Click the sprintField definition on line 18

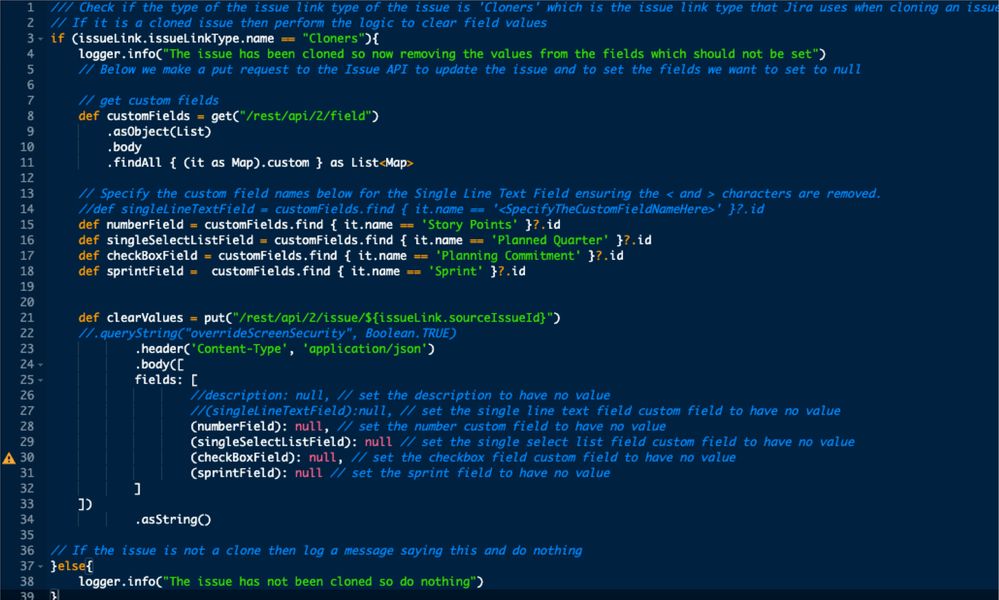(x=145, y=271)
